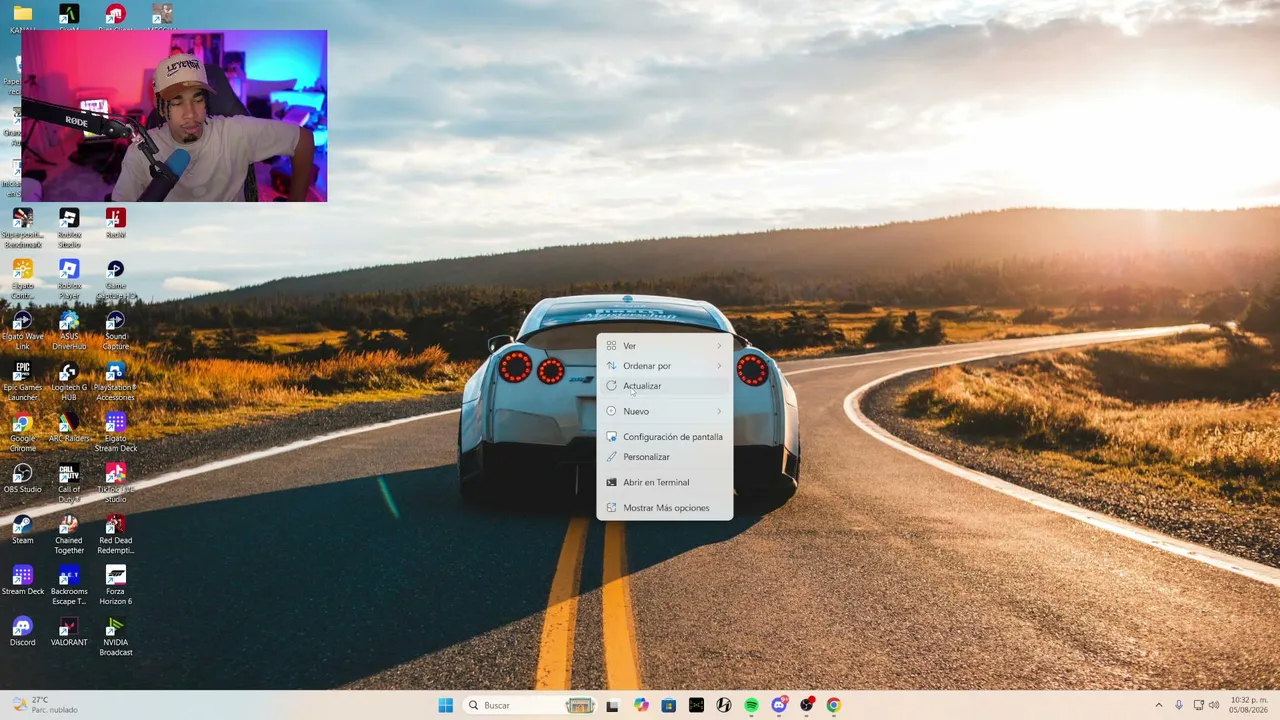This screenshot has height=720, width=1280.
Task: Choose Personalizar in the context menu
Action: pyautogui.click(x=664, y=457)
